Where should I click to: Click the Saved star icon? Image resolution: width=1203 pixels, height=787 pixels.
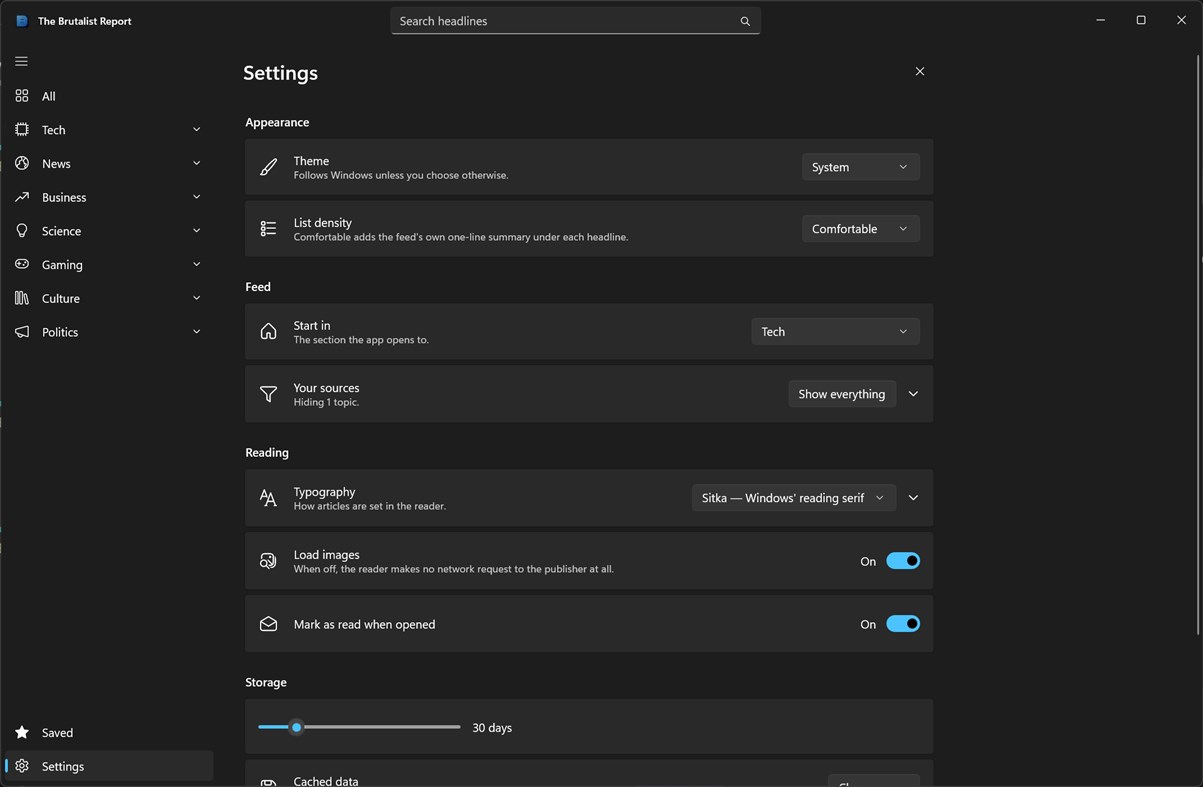point(22,733)
